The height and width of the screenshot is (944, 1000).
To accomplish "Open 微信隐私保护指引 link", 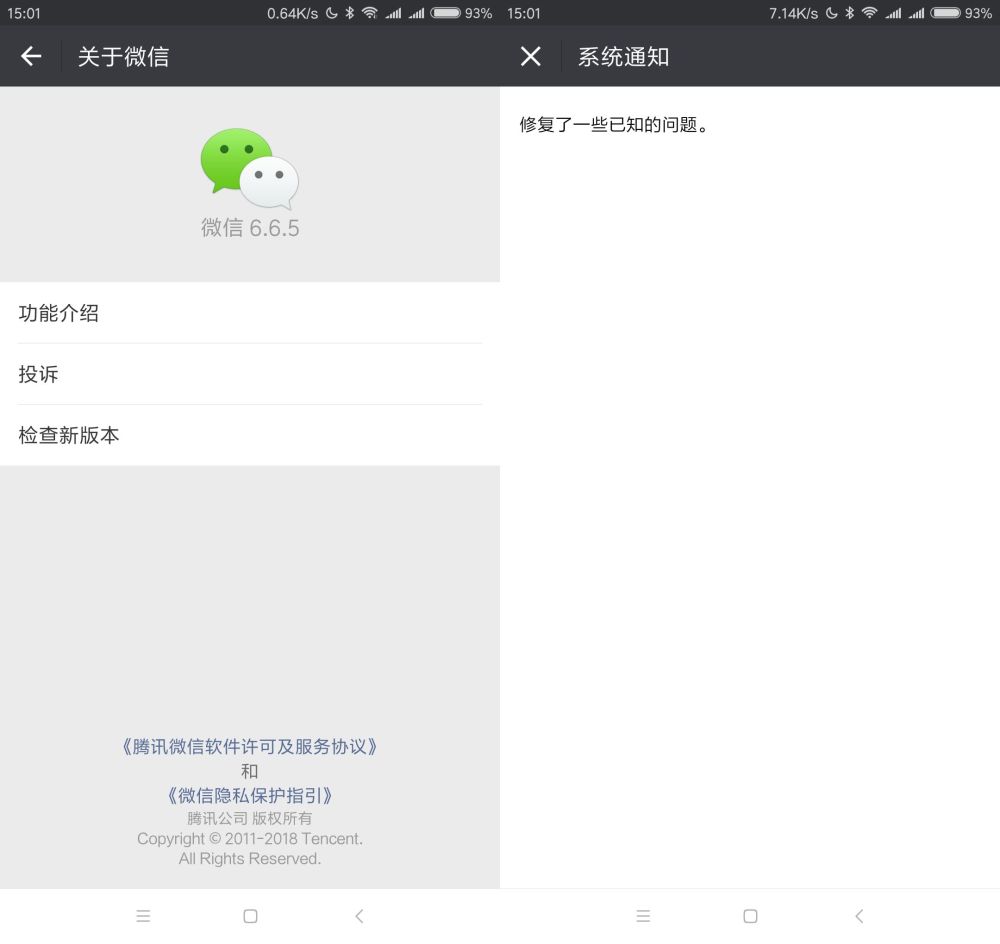I will pos(250,795).
